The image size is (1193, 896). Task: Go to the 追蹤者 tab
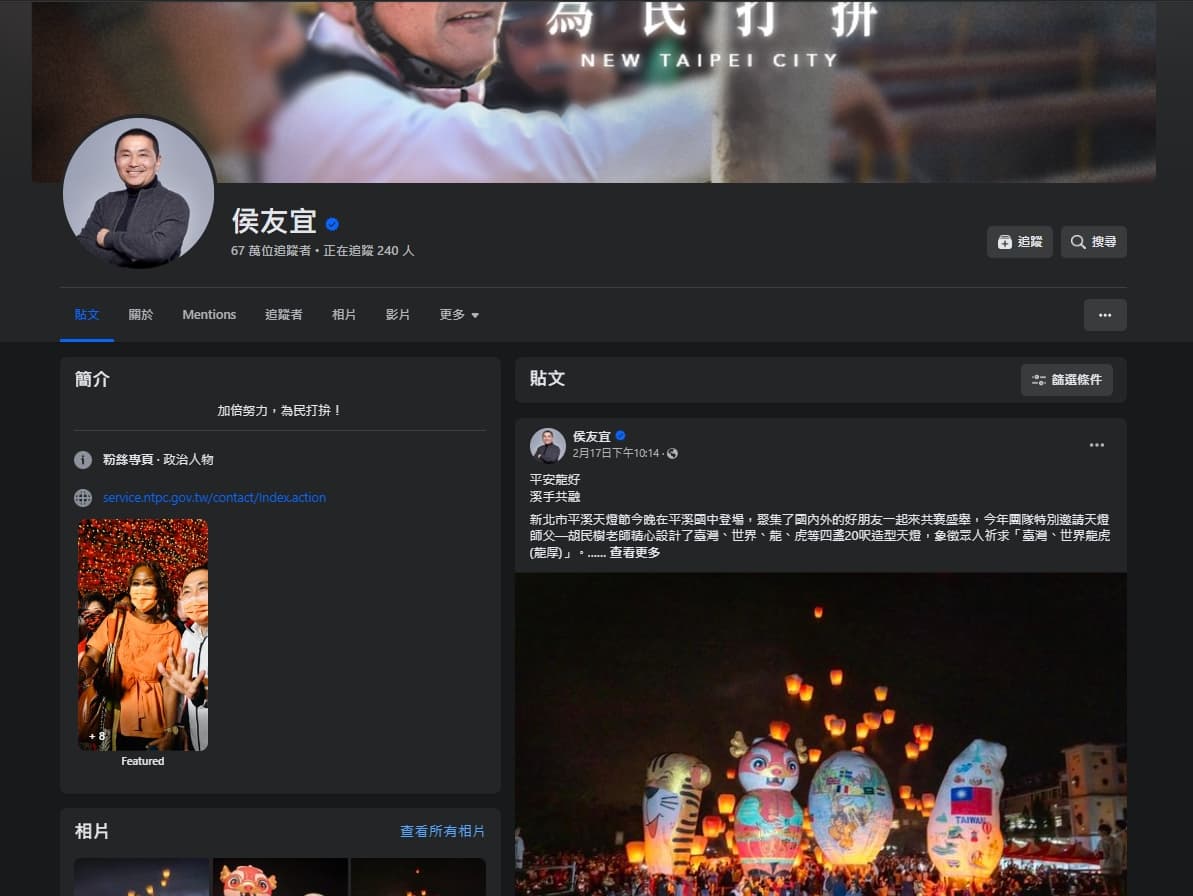[x=284, y=315]
